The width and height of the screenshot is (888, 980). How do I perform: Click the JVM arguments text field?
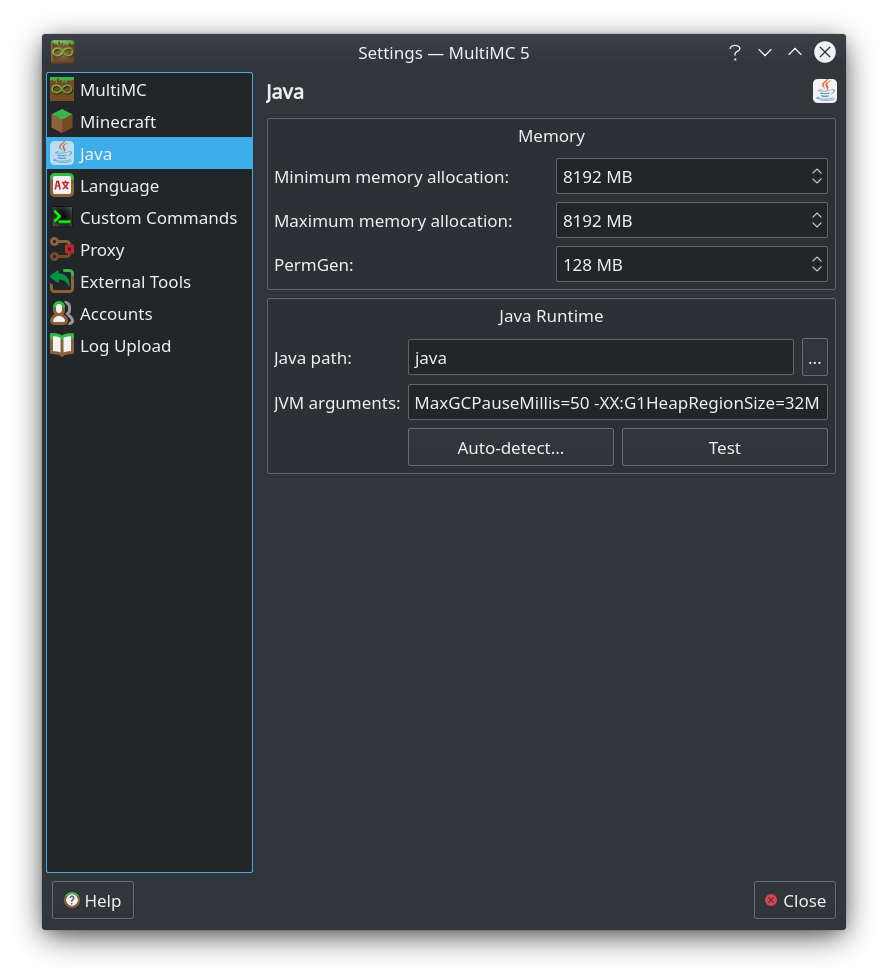tap(617, 402)
